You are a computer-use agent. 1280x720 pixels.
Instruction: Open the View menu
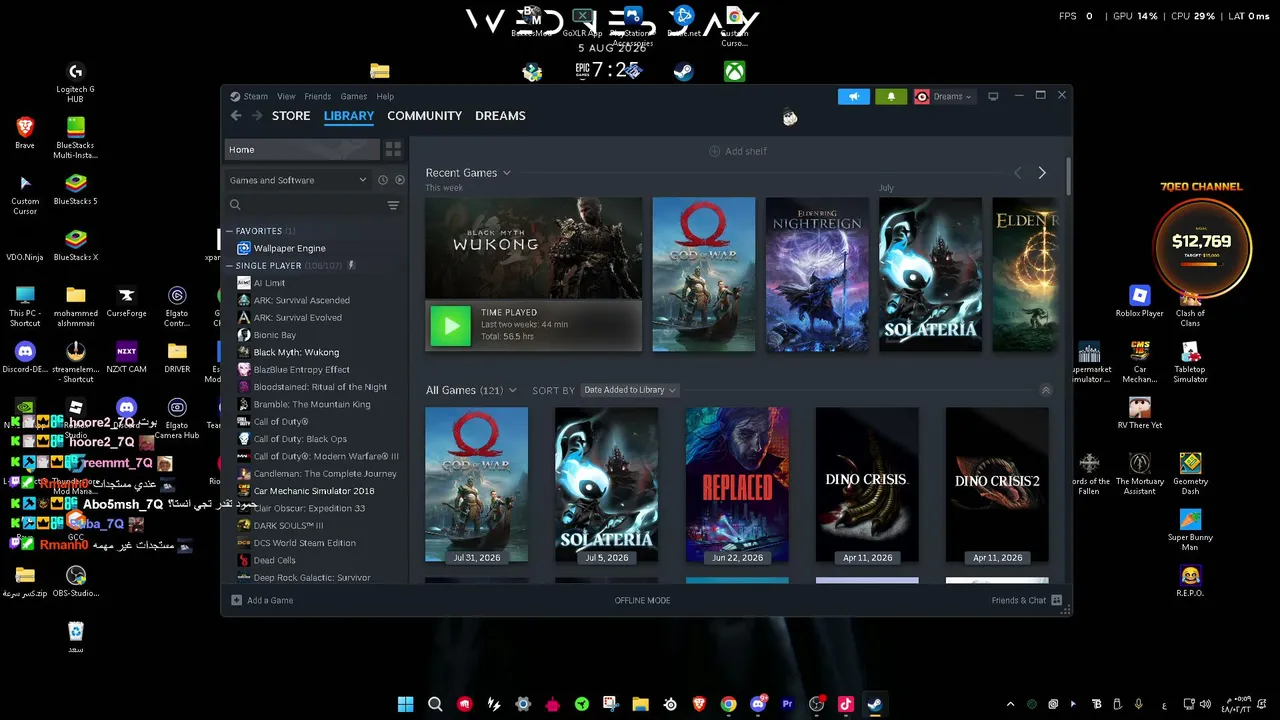coord(286,96)
